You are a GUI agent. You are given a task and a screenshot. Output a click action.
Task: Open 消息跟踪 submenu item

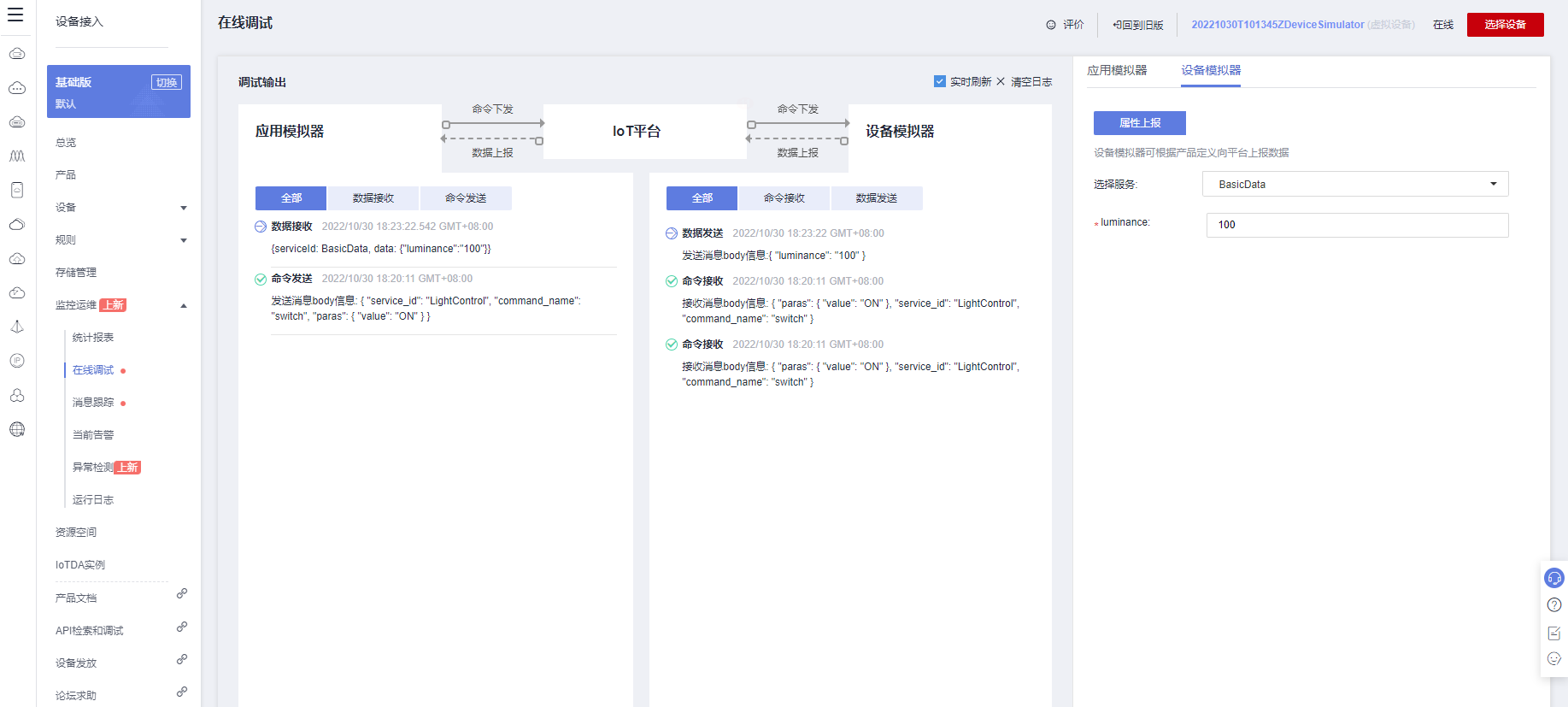(93, 403)
